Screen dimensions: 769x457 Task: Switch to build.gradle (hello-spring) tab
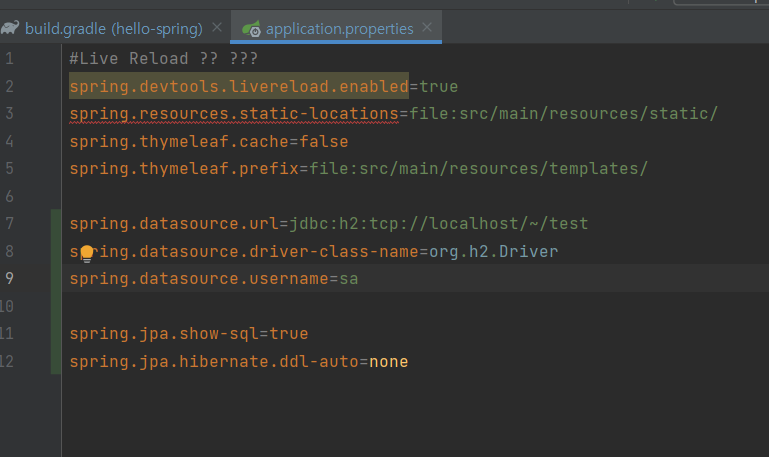coord(113,28)
